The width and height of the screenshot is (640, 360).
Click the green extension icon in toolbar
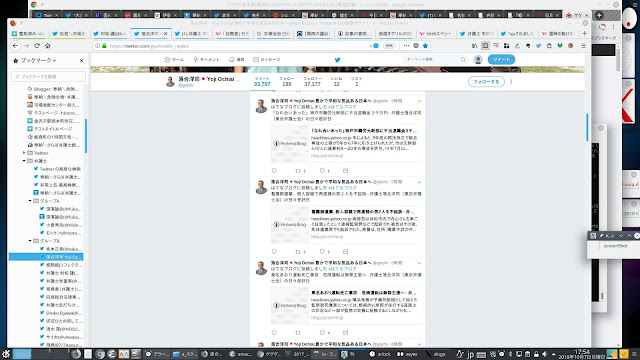(x=560, y=46)
